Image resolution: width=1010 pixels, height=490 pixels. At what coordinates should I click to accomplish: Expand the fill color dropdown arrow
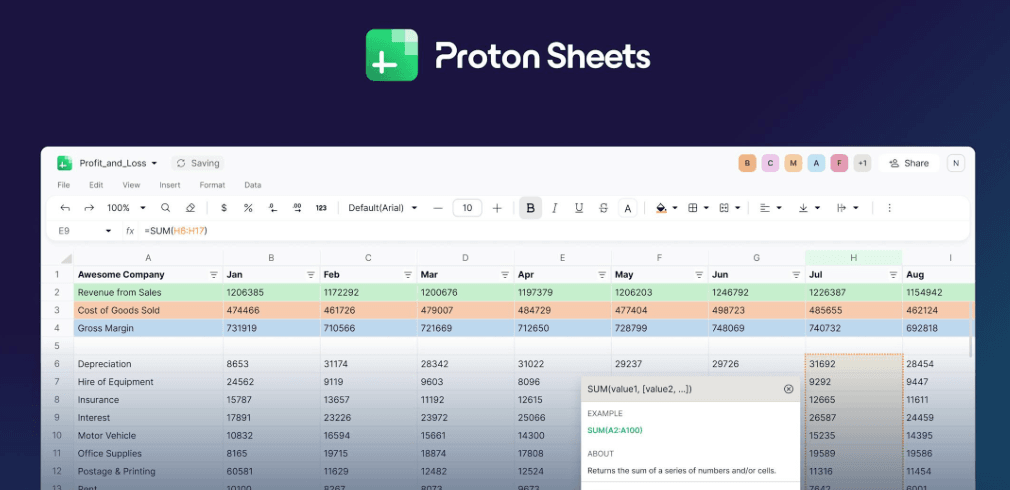coord(675,208)
